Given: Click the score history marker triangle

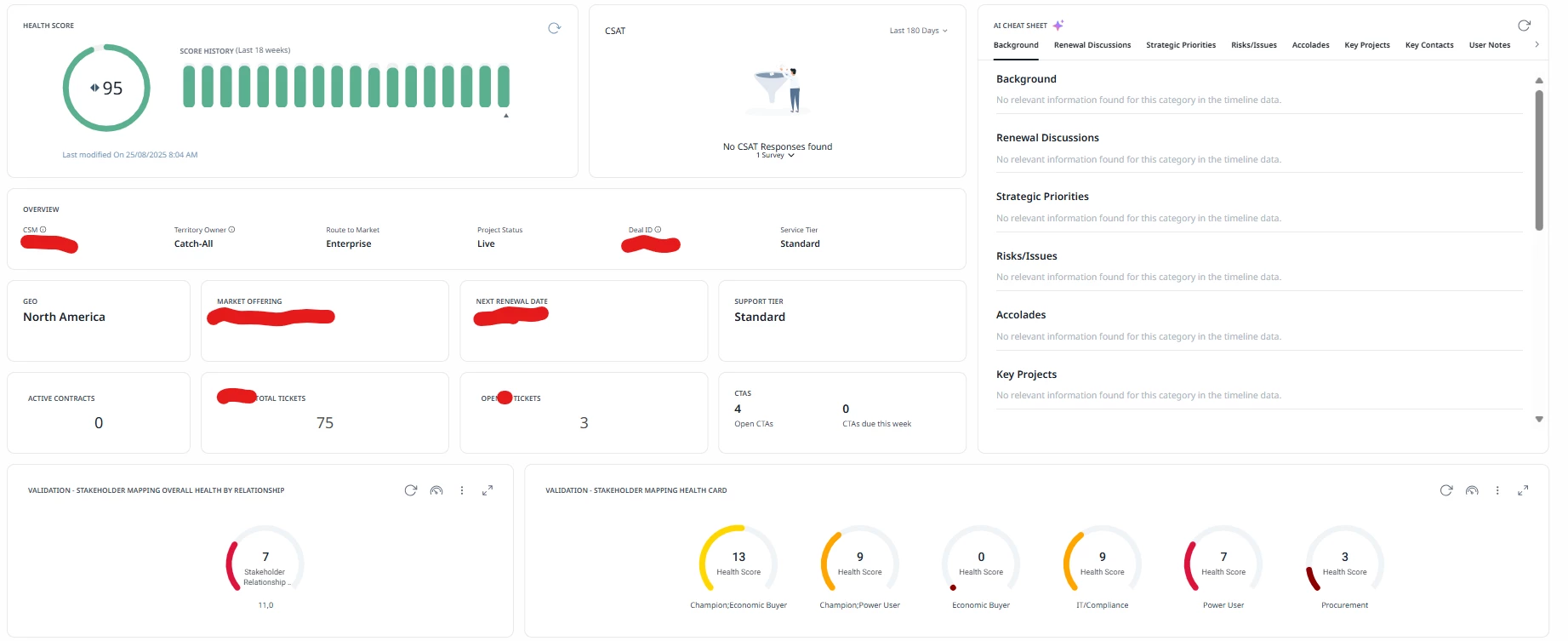Looking at the screenshot, I should coord(506,116).
